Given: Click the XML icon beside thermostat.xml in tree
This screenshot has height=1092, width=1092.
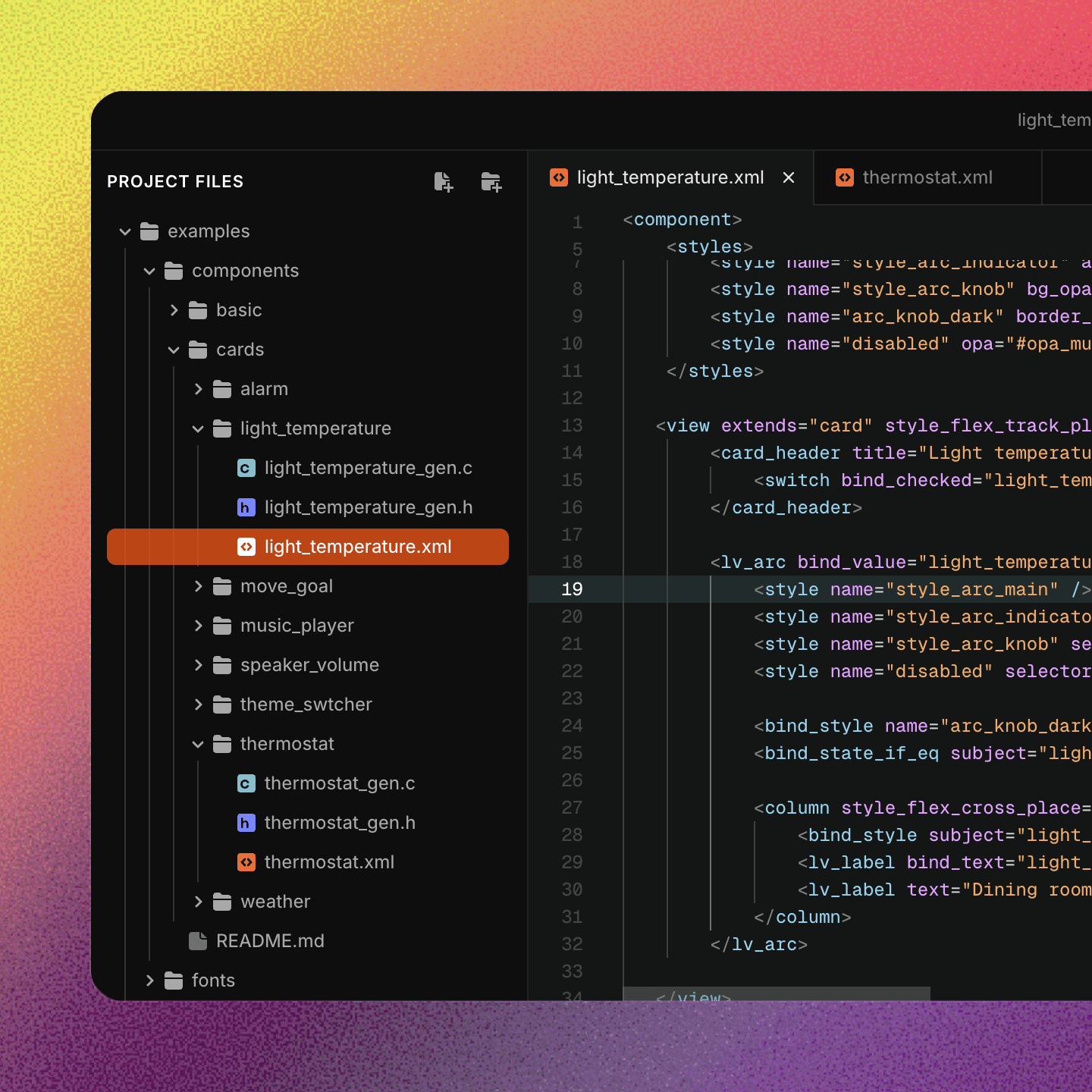Looking at the screenshot, I should click(246, 862).
